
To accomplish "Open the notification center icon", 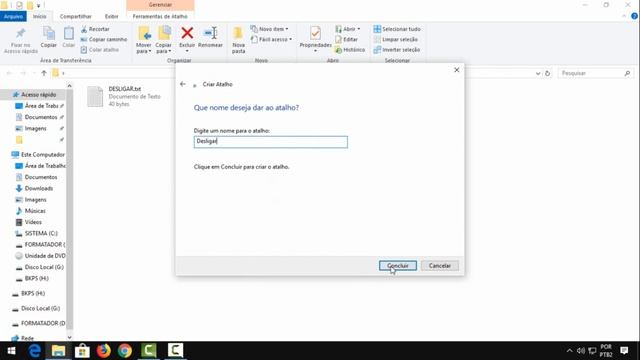I will click(624, 351).
